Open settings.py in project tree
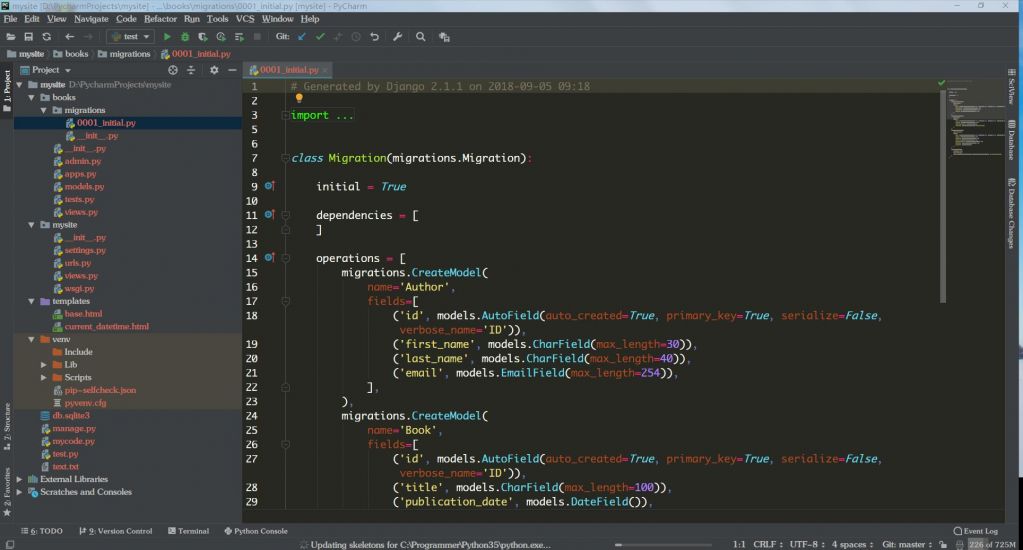Viewport: 1023px width, 550px height. click(x=86, y=250)
